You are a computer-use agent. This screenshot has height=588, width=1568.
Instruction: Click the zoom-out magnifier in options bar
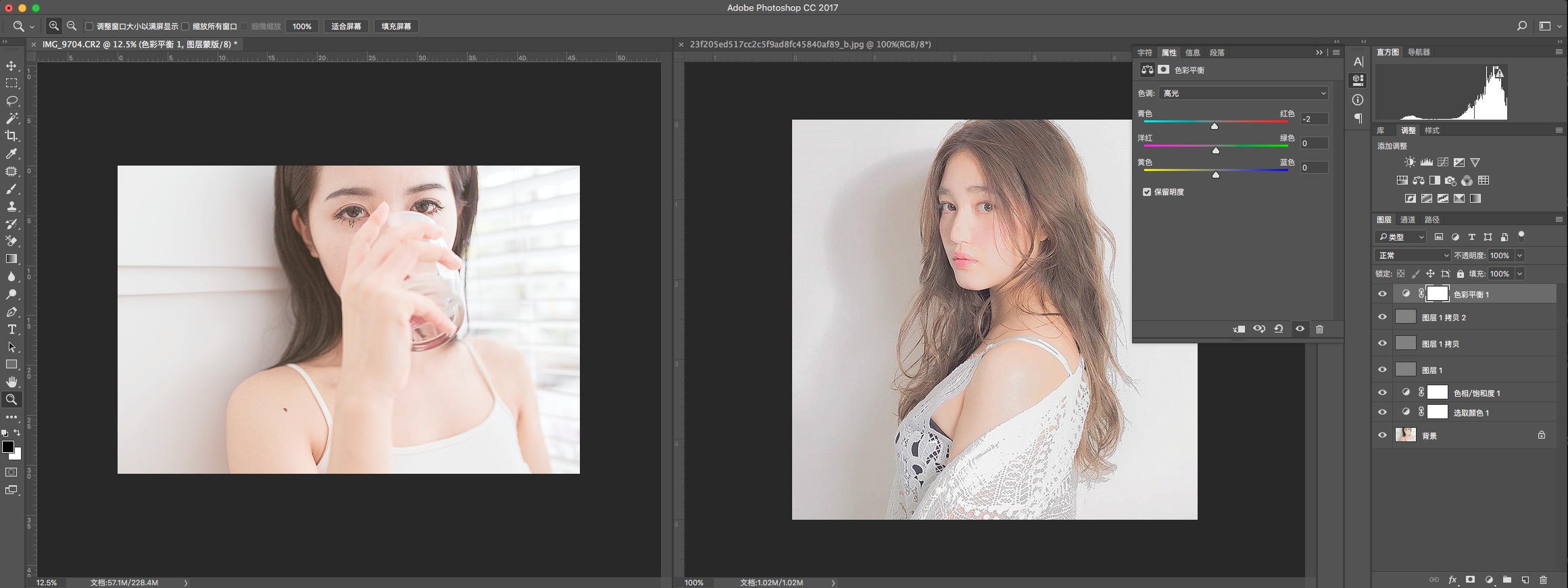pyautogui.click(x=72, y=26)
